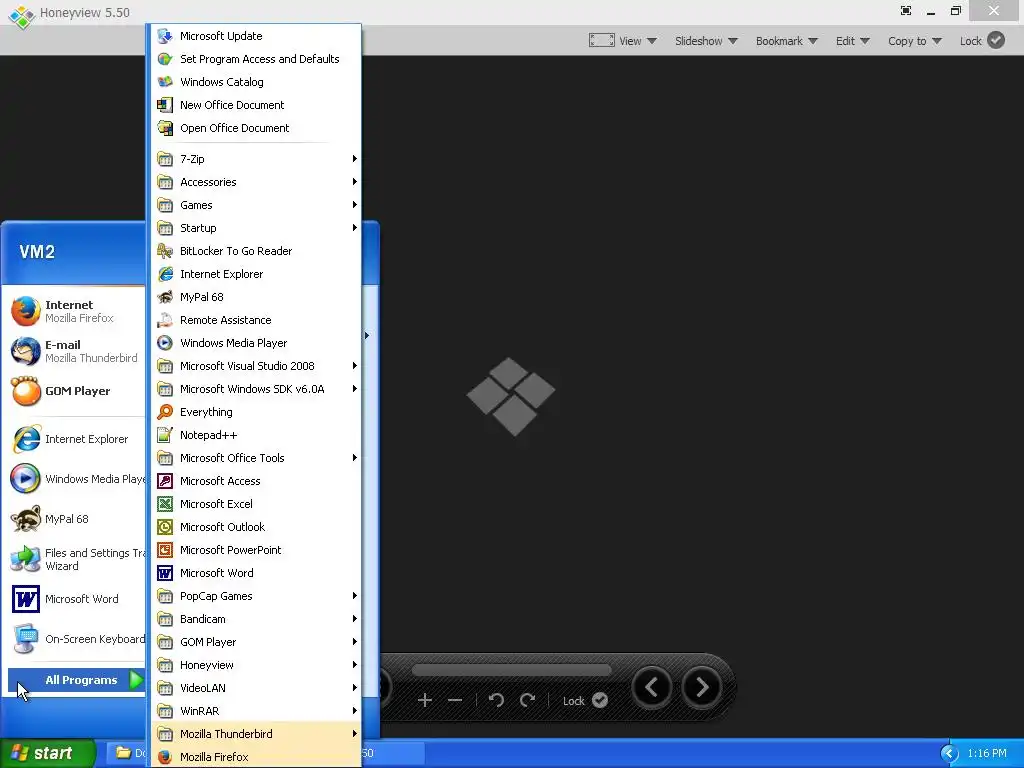Go to previous image in Honeyview
This screenshot has height=768, width=1024.
click(651, 687)
